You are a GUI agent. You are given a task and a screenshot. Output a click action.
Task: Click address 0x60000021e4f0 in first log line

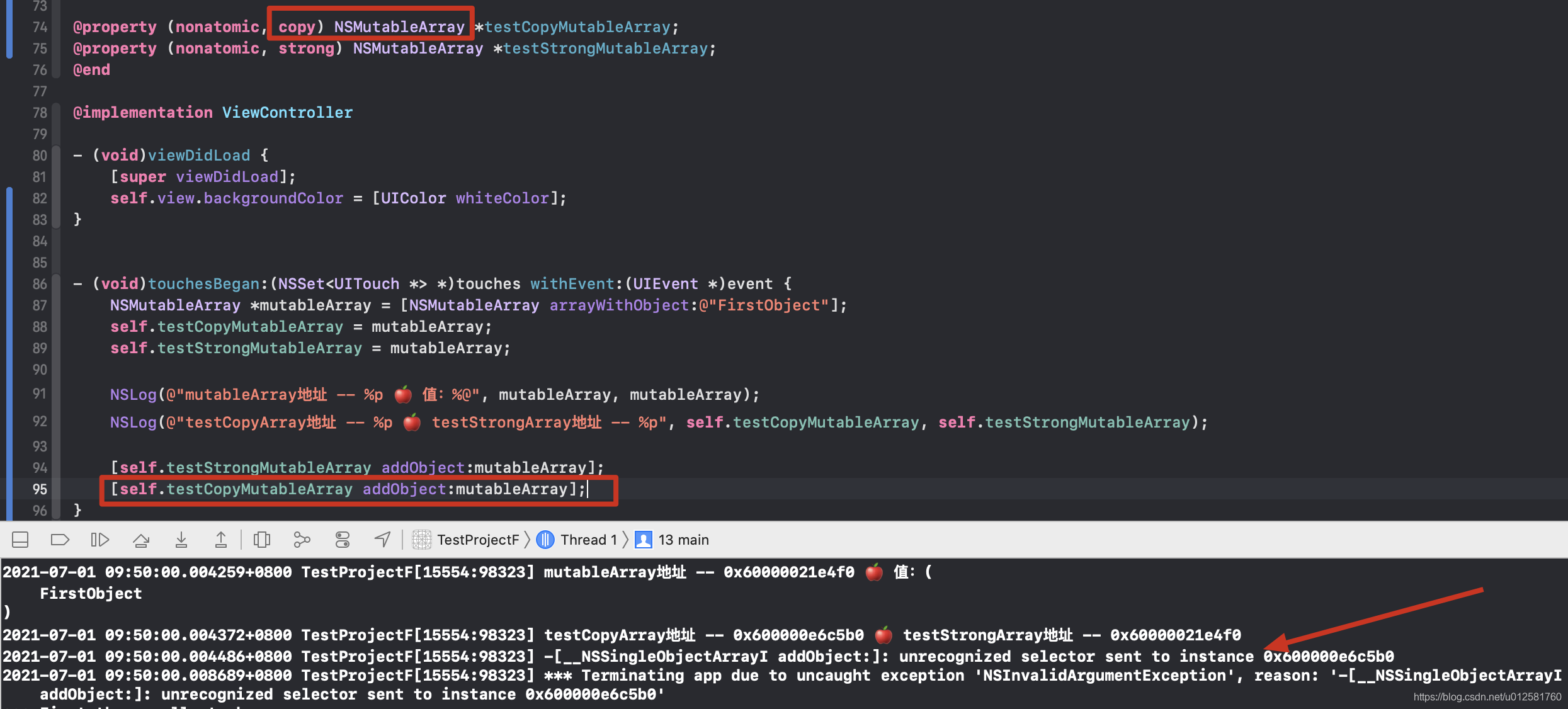point(789,572)
